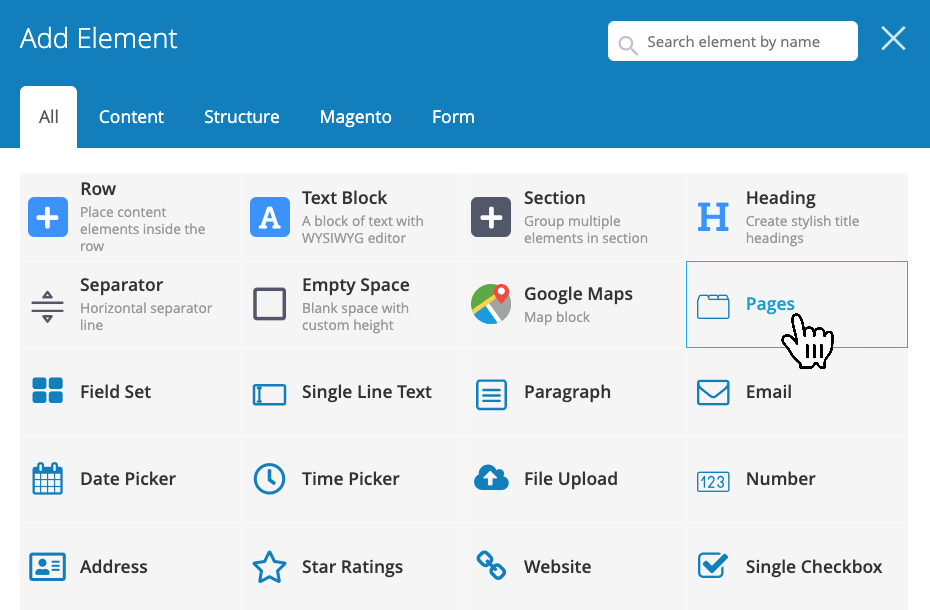Choose the Heading H icon

(713, 217)
